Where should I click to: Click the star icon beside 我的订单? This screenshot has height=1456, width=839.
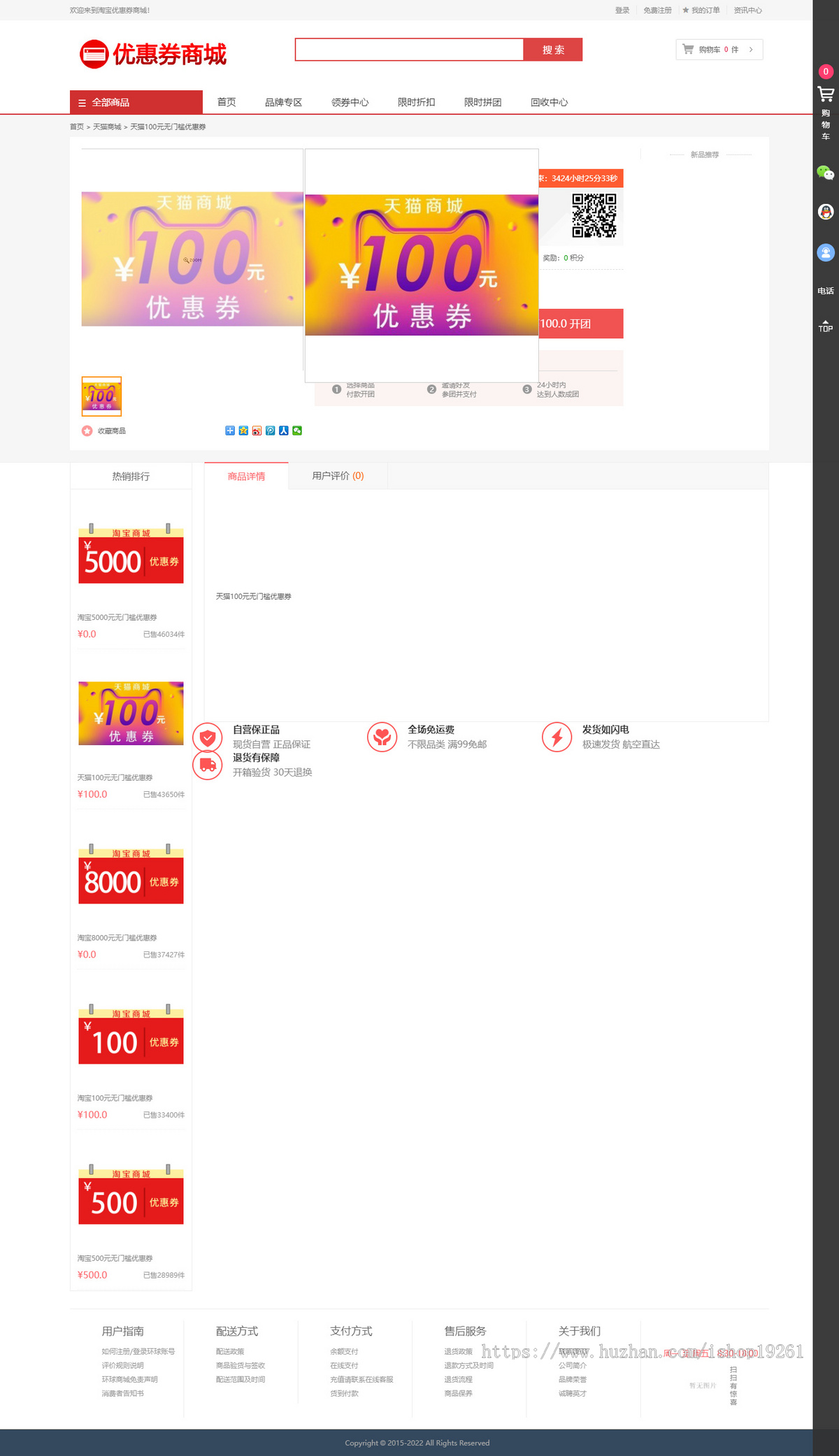(x=686, y=10)
